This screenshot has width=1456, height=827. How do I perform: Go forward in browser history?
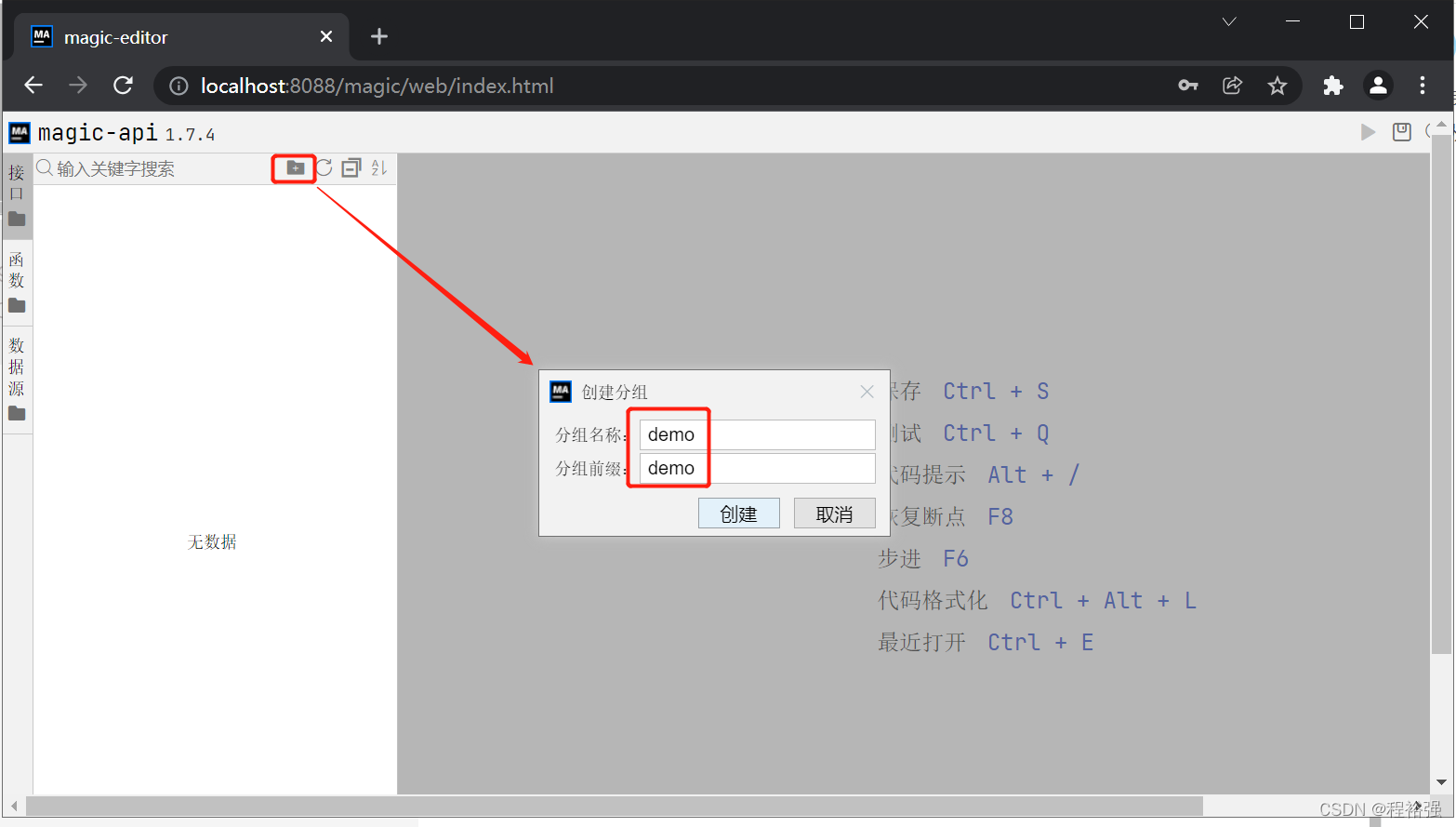[x=78, y=86]
